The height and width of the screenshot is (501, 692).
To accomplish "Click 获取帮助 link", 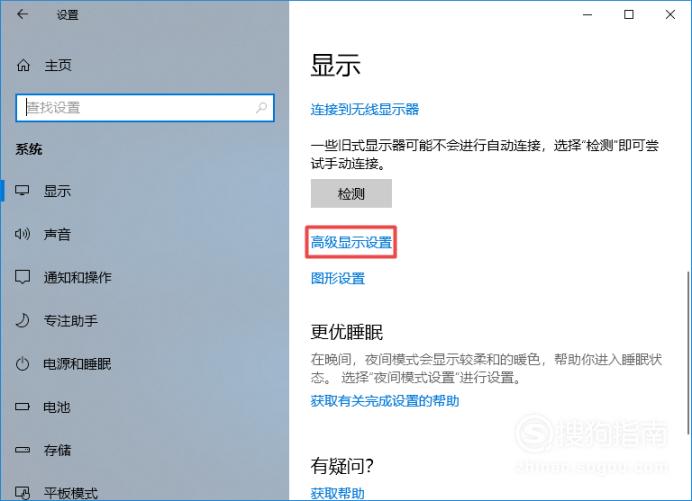I will pos(338,493).
